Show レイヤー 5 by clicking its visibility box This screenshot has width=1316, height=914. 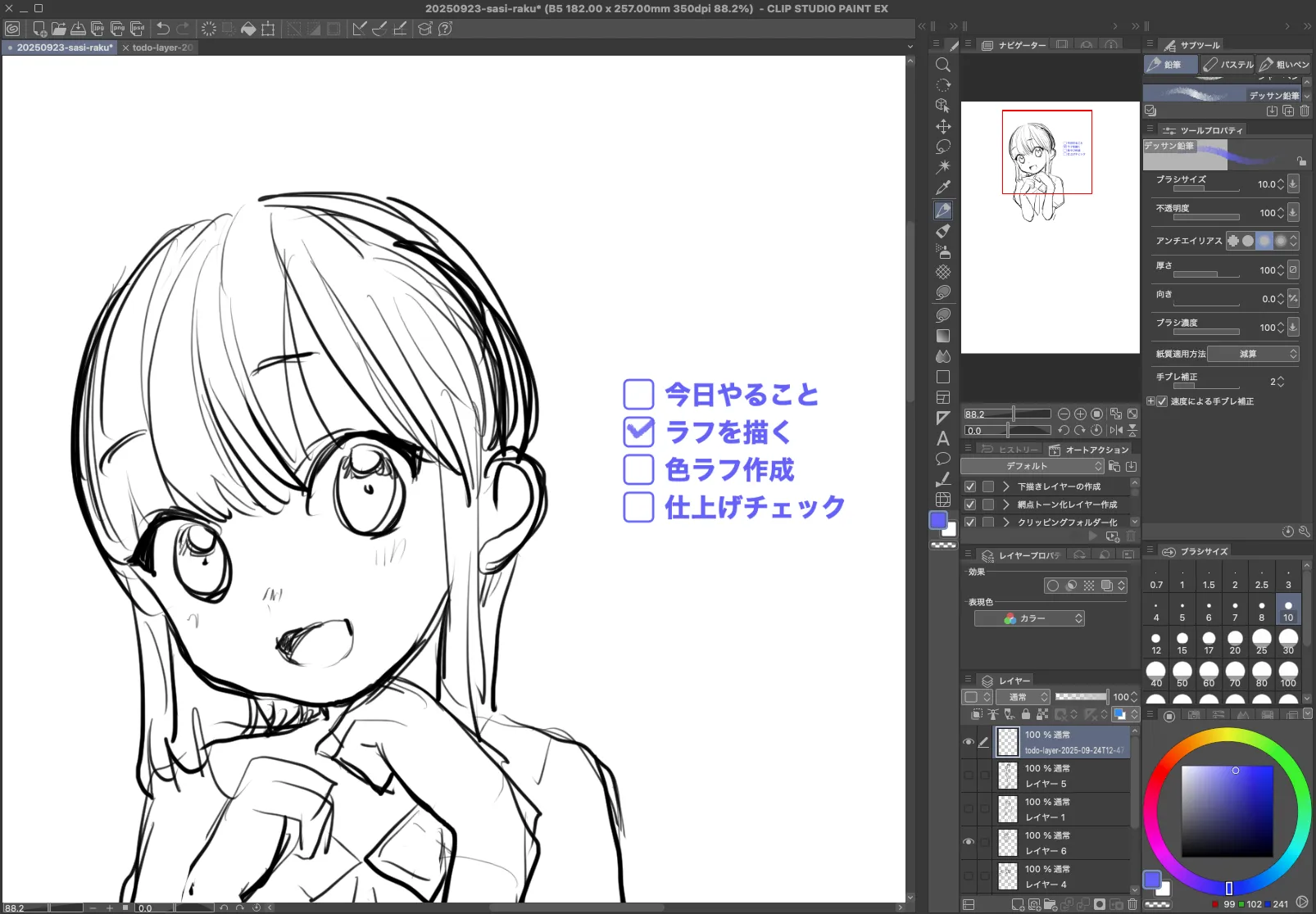pyautogui.click(x=969, y=776)
